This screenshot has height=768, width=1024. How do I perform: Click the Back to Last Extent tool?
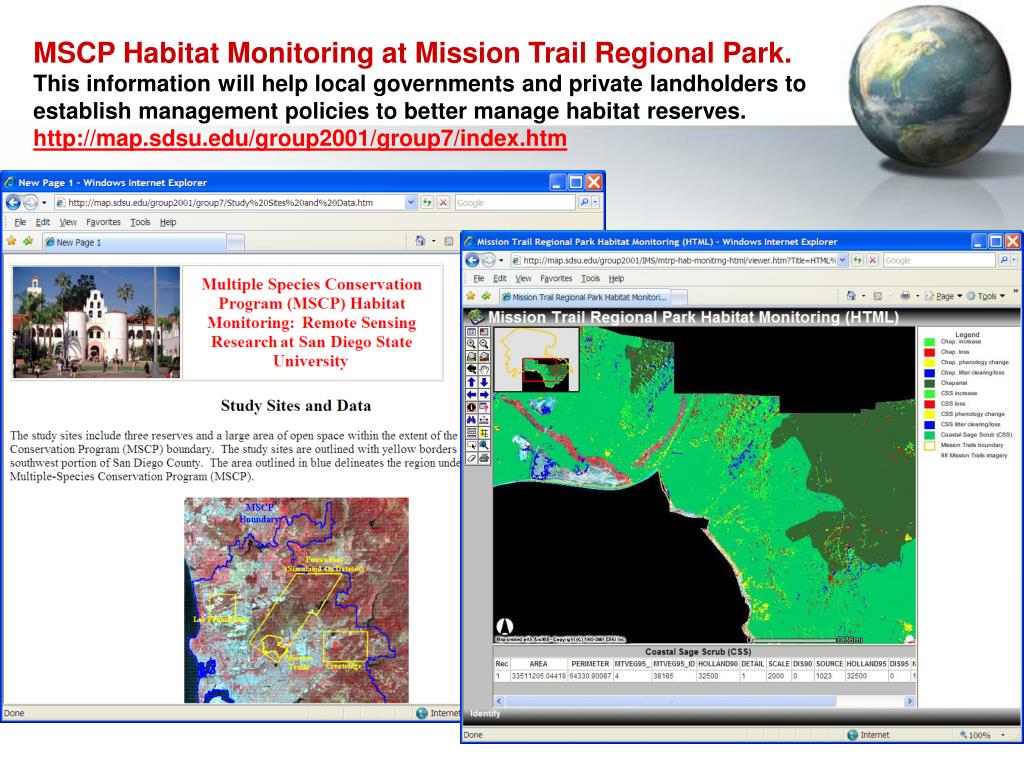pos(472,369)
